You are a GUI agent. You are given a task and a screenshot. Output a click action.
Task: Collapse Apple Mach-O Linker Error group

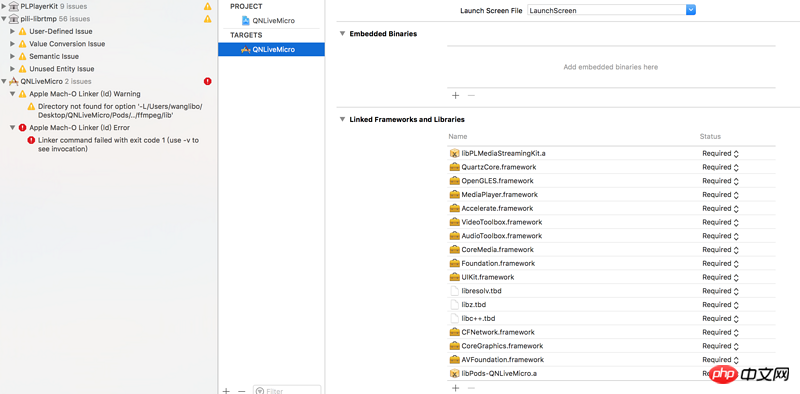point(13,128)
